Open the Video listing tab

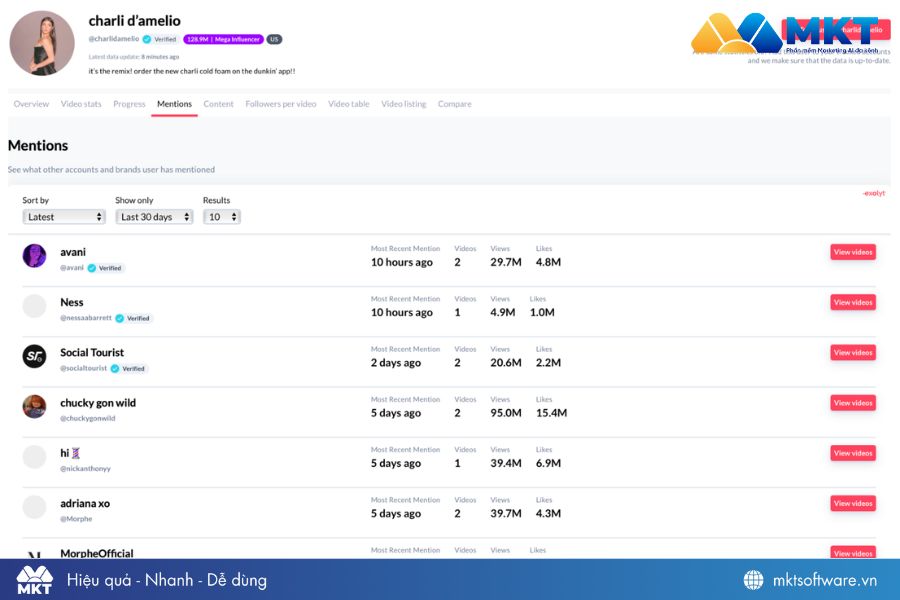point(404,104)
